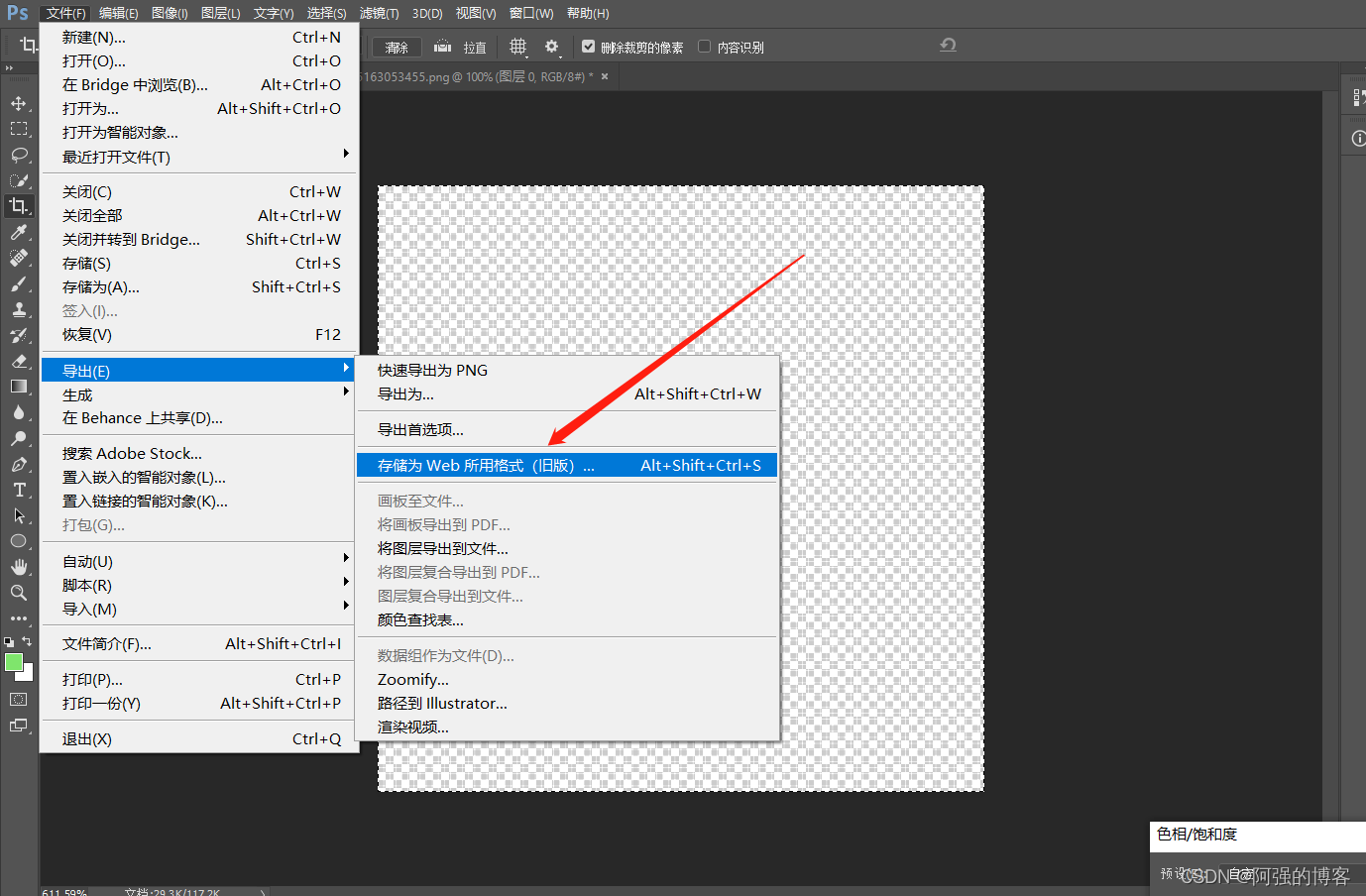
Task: Expand 最近打开文件(T) submenu
Action: click(199, 157)
